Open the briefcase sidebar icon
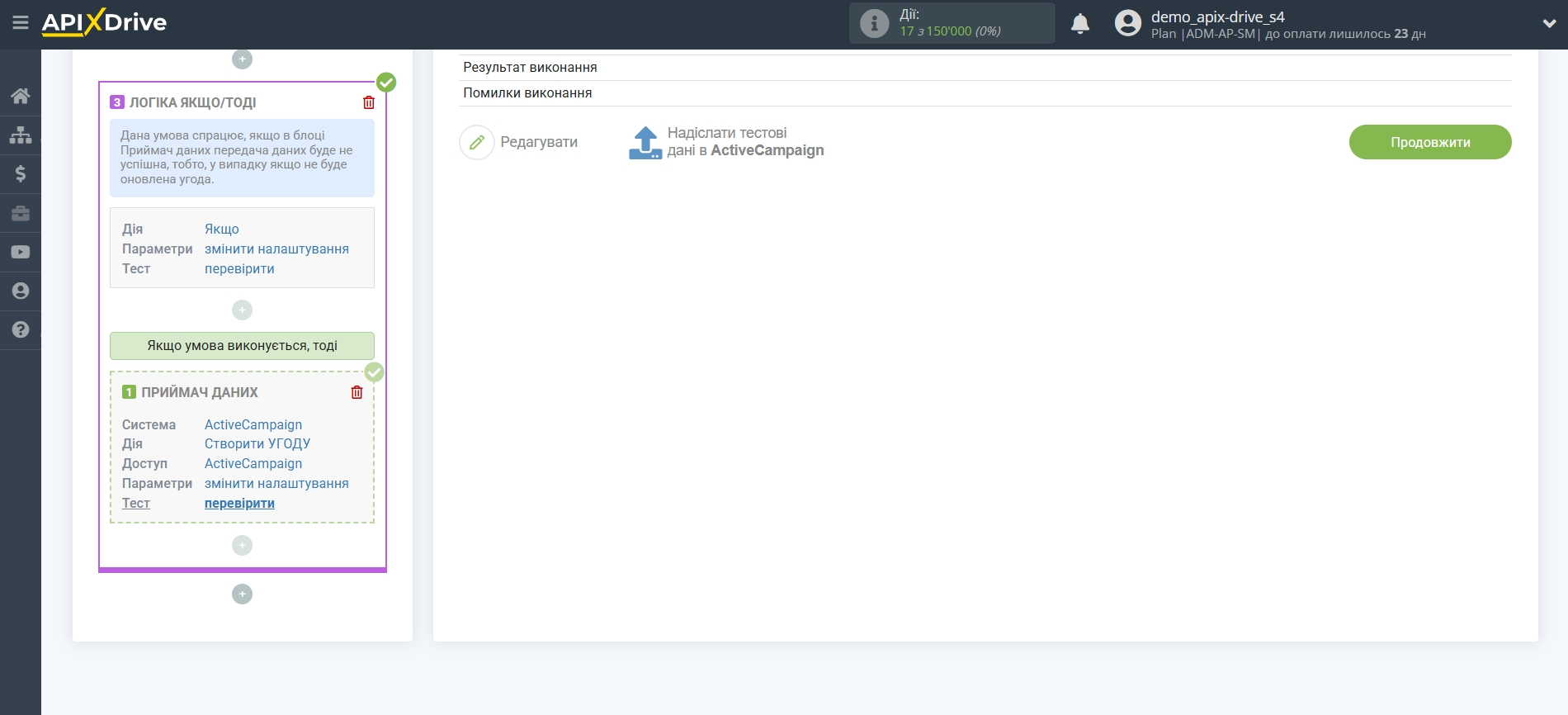This screenshot has height=715, width=1568. [21, 213]
